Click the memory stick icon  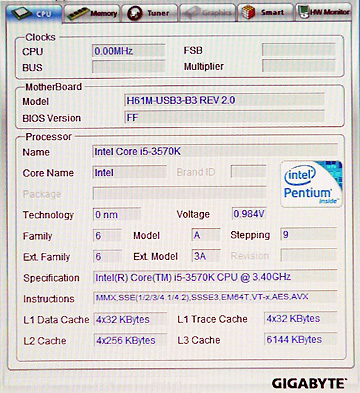coord(77,14)
